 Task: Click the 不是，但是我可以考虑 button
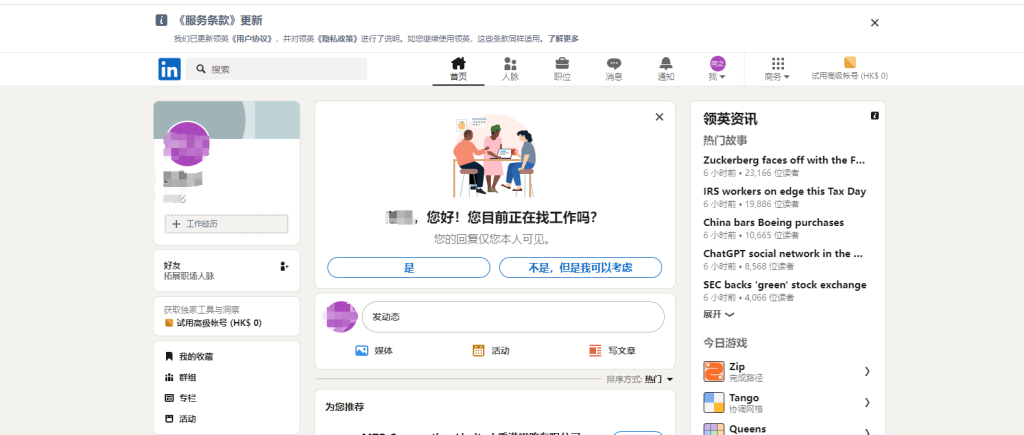coord(580,268)
